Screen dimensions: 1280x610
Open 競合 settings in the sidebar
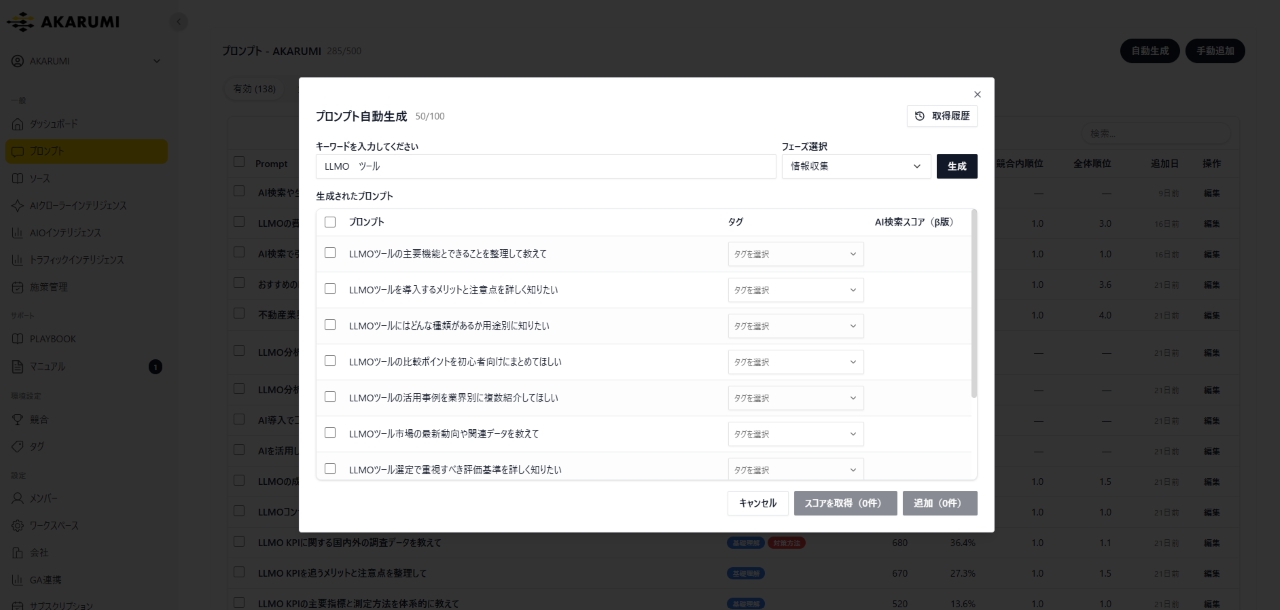coord(86,419)
